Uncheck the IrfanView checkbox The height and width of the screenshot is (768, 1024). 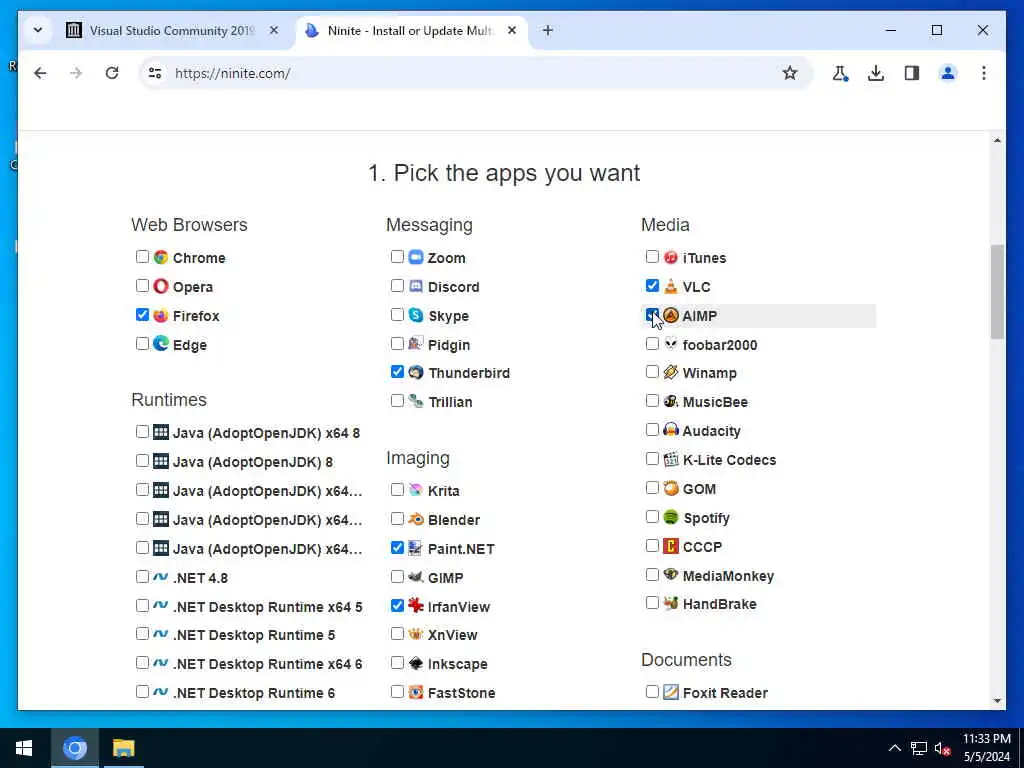397,605
